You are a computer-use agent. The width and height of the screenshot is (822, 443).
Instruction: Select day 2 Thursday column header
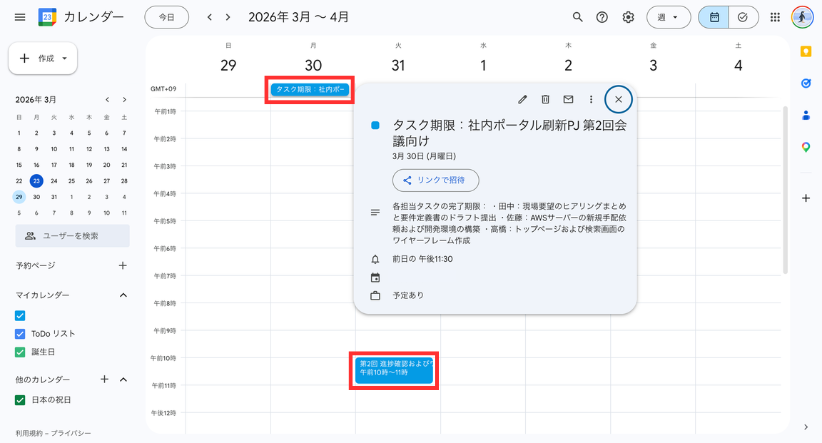[x=568, y=66]
